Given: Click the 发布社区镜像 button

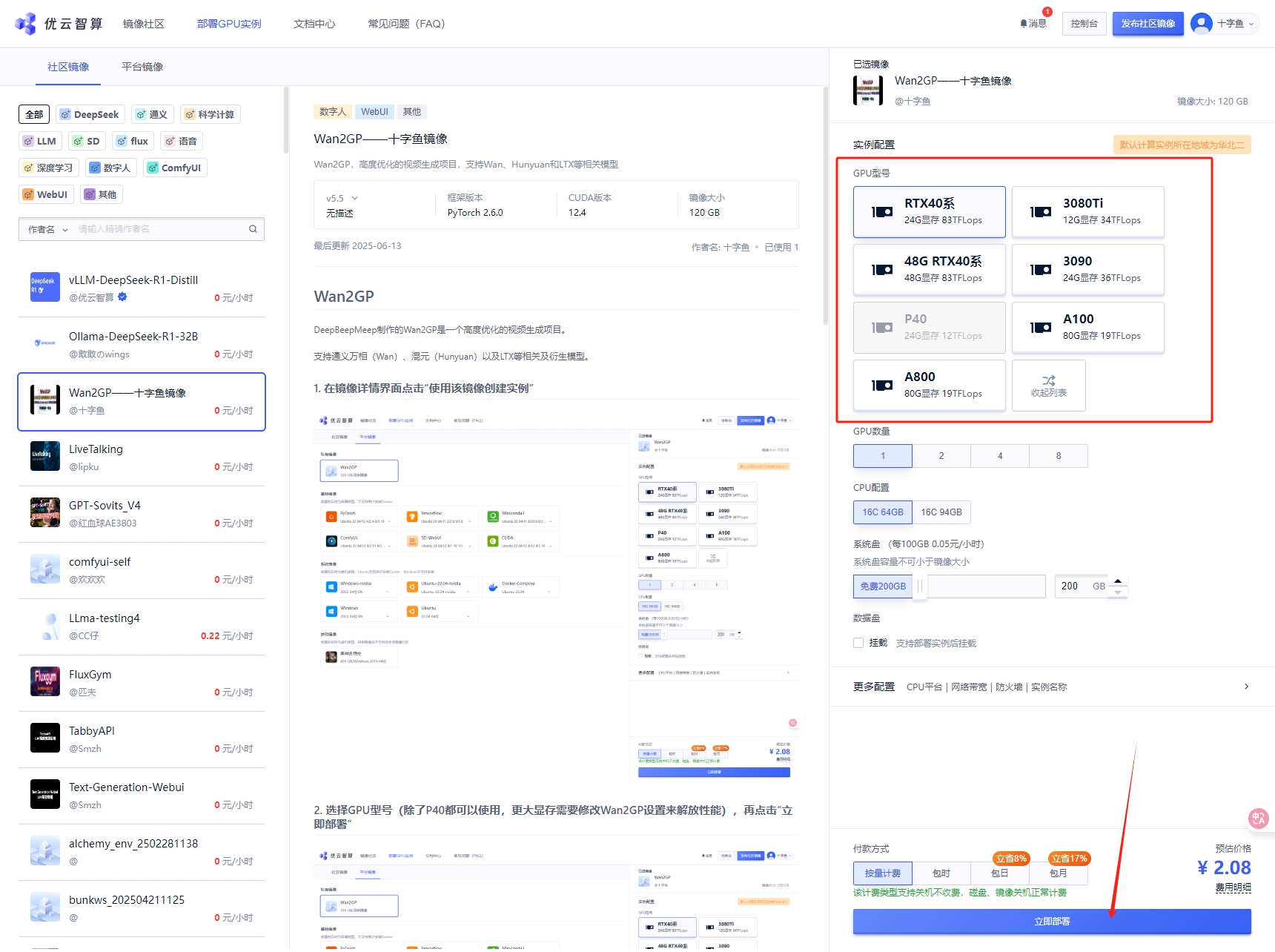Looking at the screenshot, I should point(1147,24).
